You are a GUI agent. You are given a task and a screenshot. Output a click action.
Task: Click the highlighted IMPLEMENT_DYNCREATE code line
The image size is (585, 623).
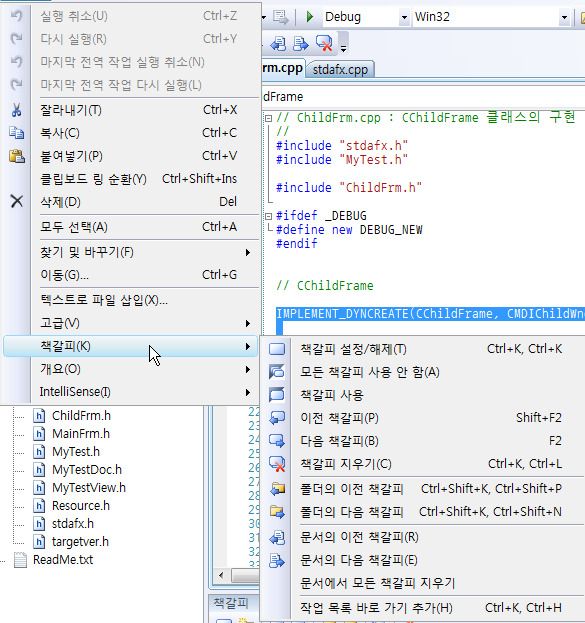tap(430, 314)
